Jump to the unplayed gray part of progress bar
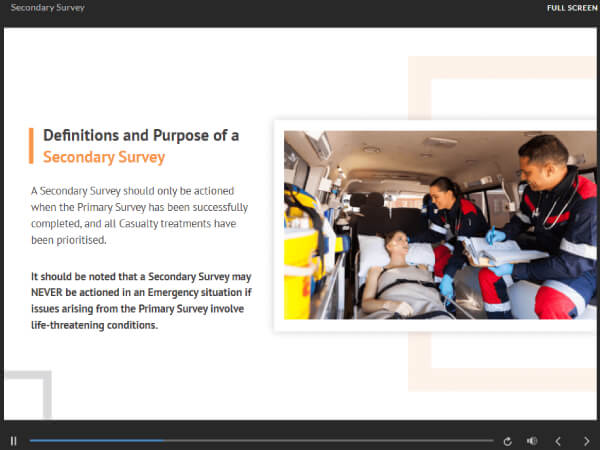 (x=329, y=441)
